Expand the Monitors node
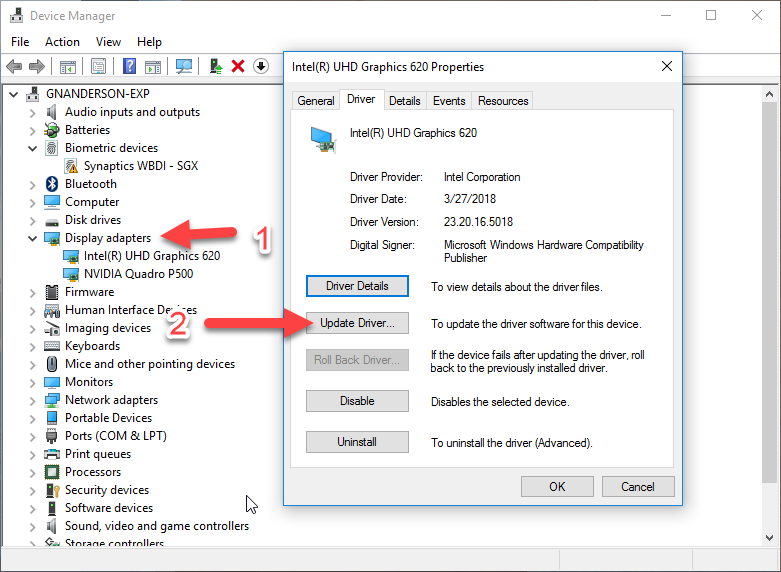The image size is (781, 572). tap(32, 383)
